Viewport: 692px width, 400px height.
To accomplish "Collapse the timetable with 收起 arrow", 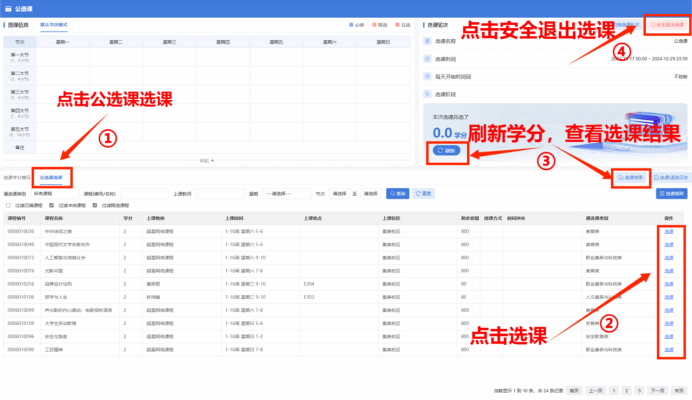I will point(206,160).
